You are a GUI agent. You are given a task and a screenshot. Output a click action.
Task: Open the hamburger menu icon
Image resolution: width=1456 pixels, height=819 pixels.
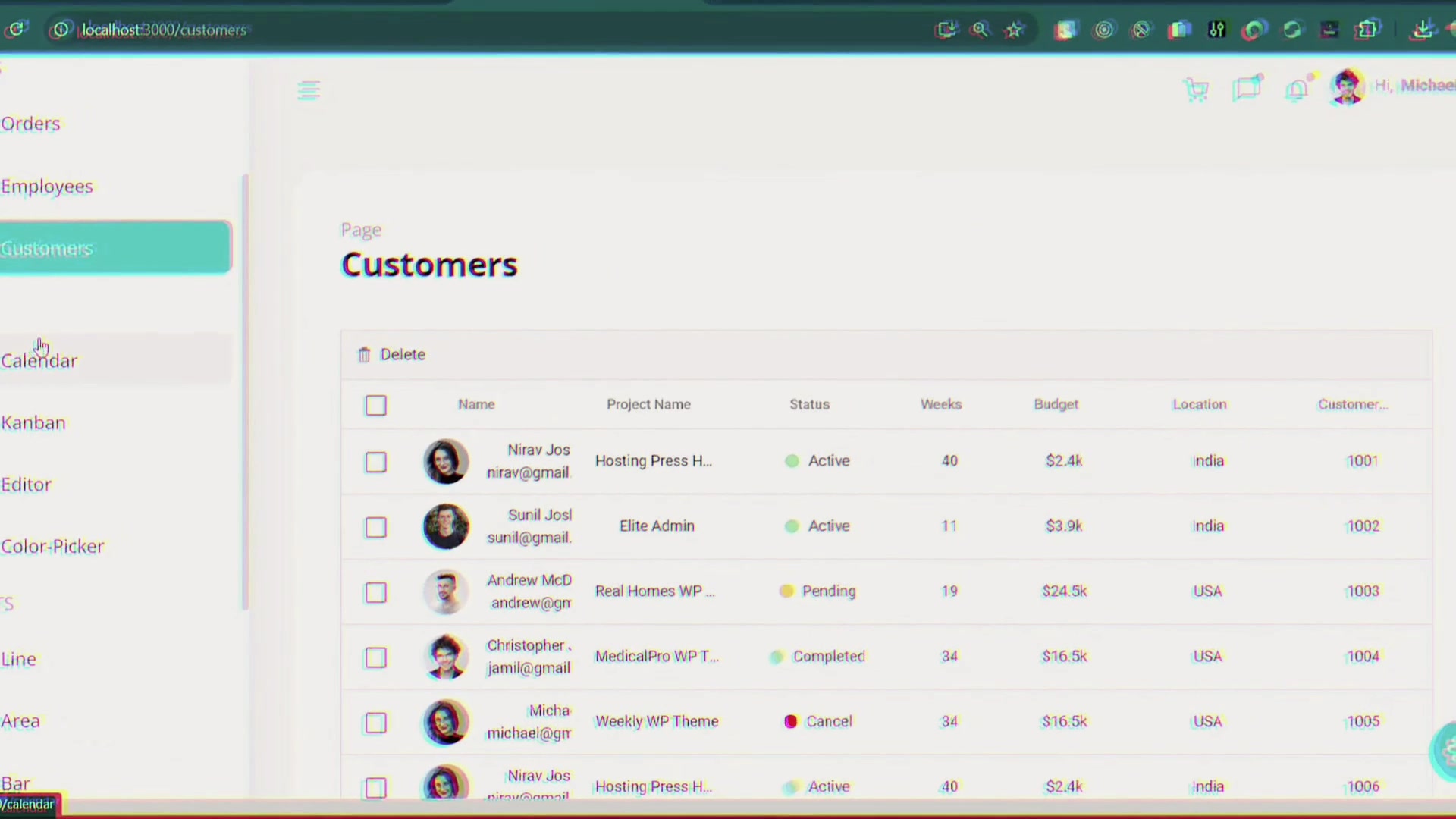tap(309, 90)
